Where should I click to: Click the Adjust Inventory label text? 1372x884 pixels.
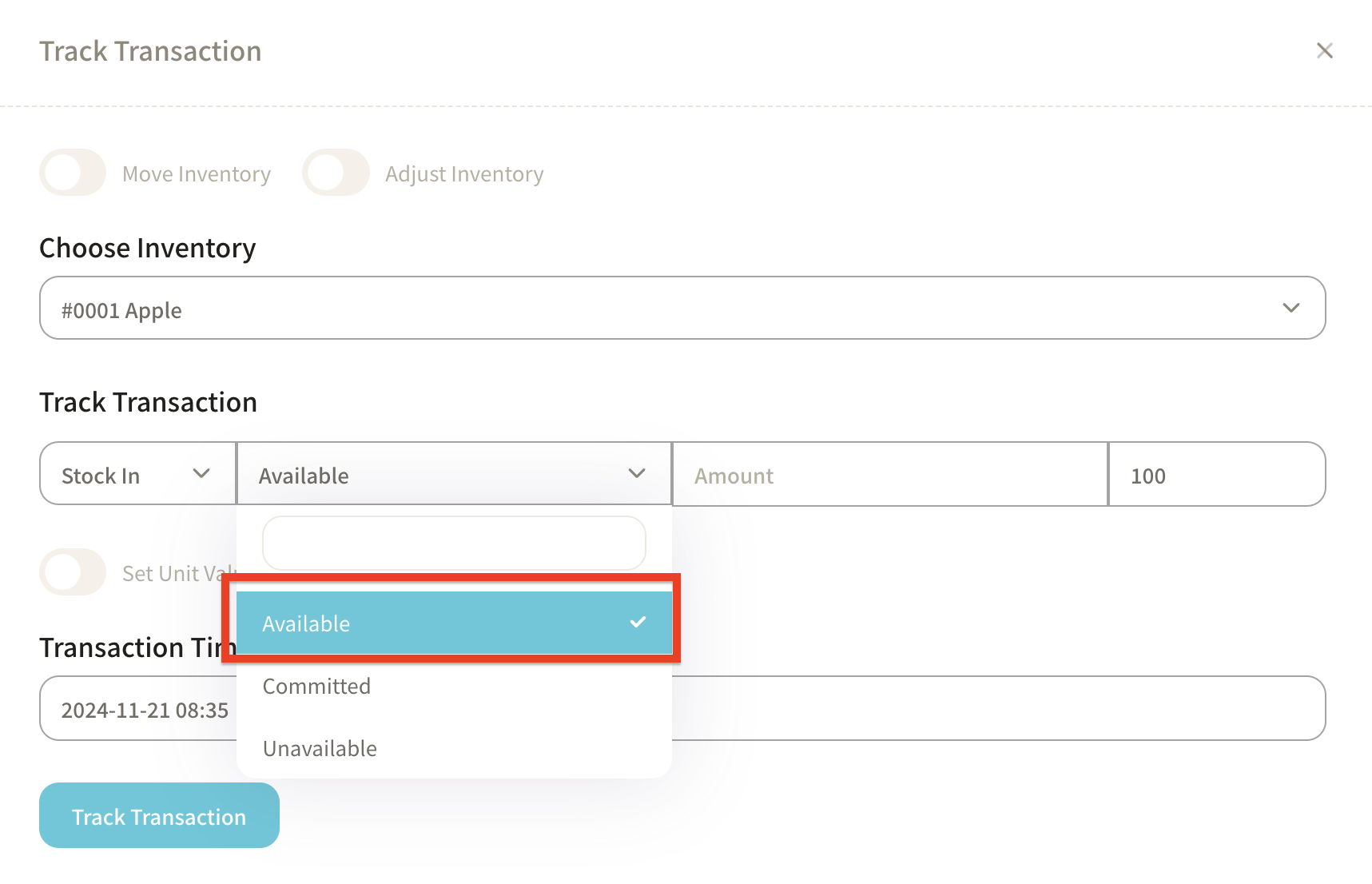coord(464,174)
